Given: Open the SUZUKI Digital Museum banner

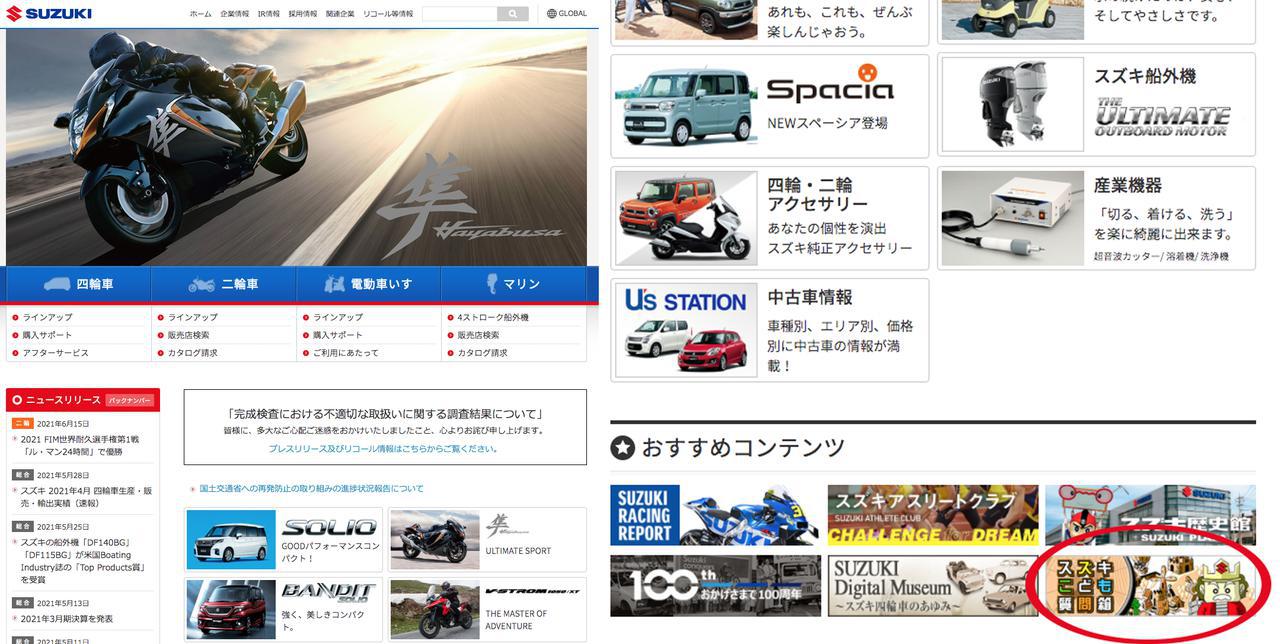Looking at the screenshot, I should tap(933, 586).
